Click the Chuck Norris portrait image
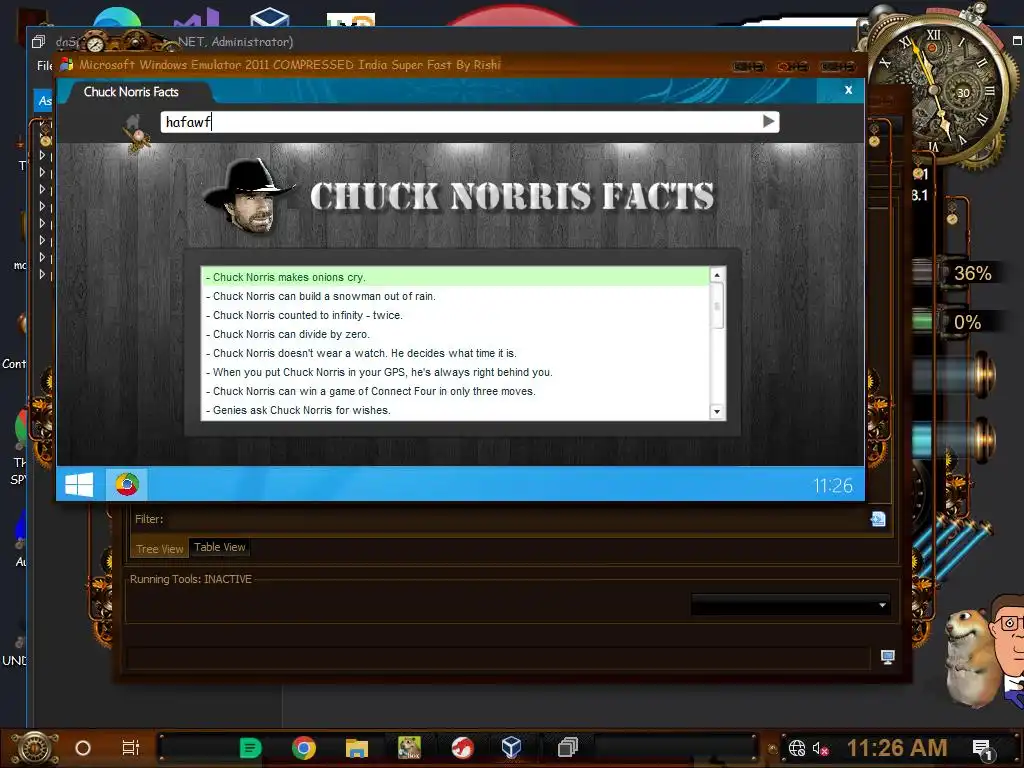 coord(248,195)
